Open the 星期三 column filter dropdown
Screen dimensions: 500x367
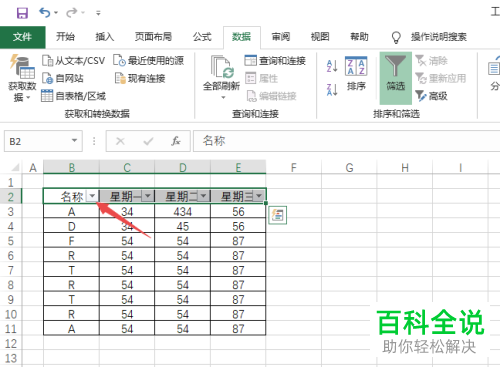click(x=259, y=196)
